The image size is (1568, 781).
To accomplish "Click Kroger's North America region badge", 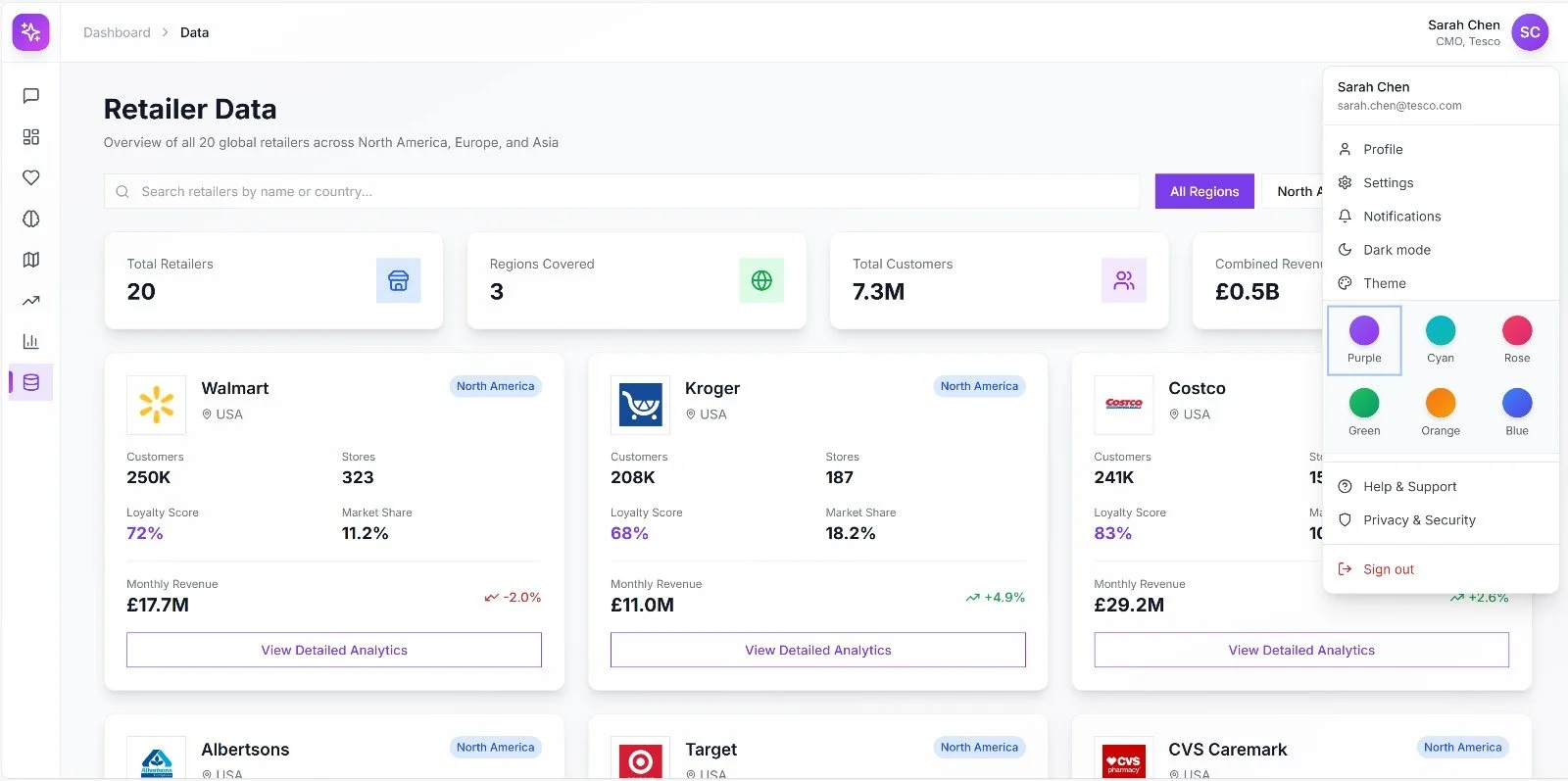I will tap(979, 386).
